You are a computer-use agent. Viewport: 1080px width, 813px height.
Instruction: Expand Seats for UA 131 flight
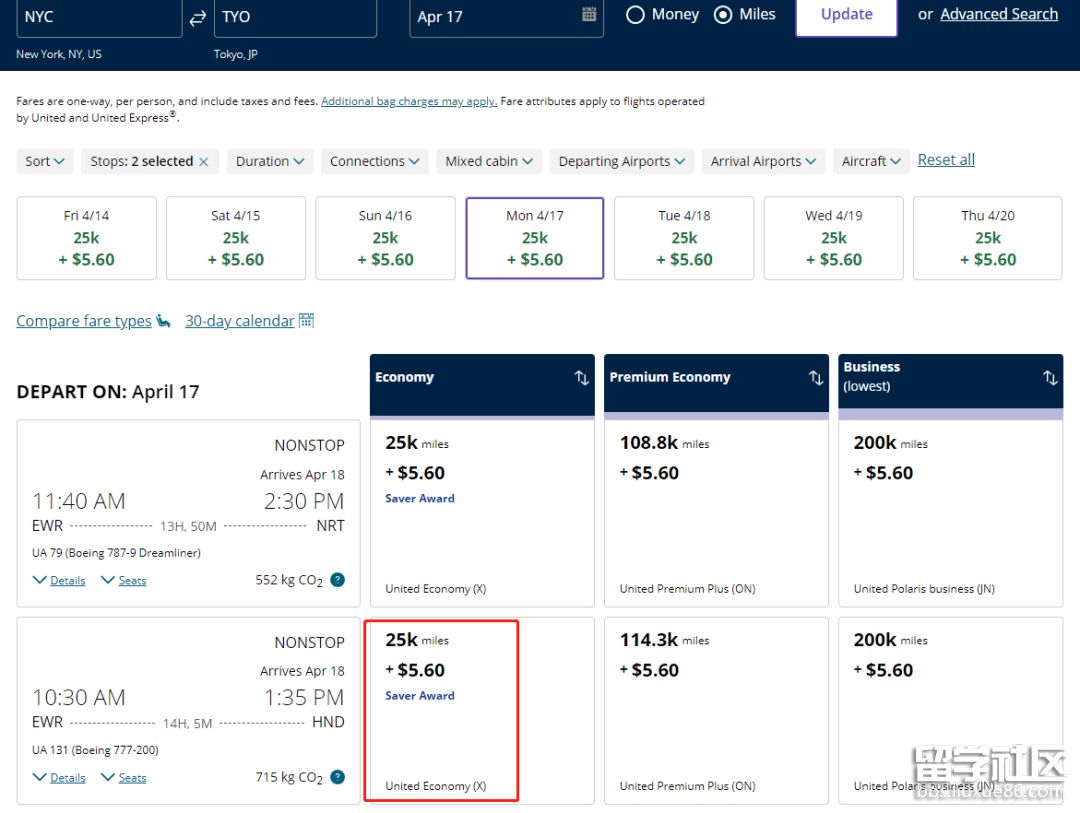pos(124,778)
